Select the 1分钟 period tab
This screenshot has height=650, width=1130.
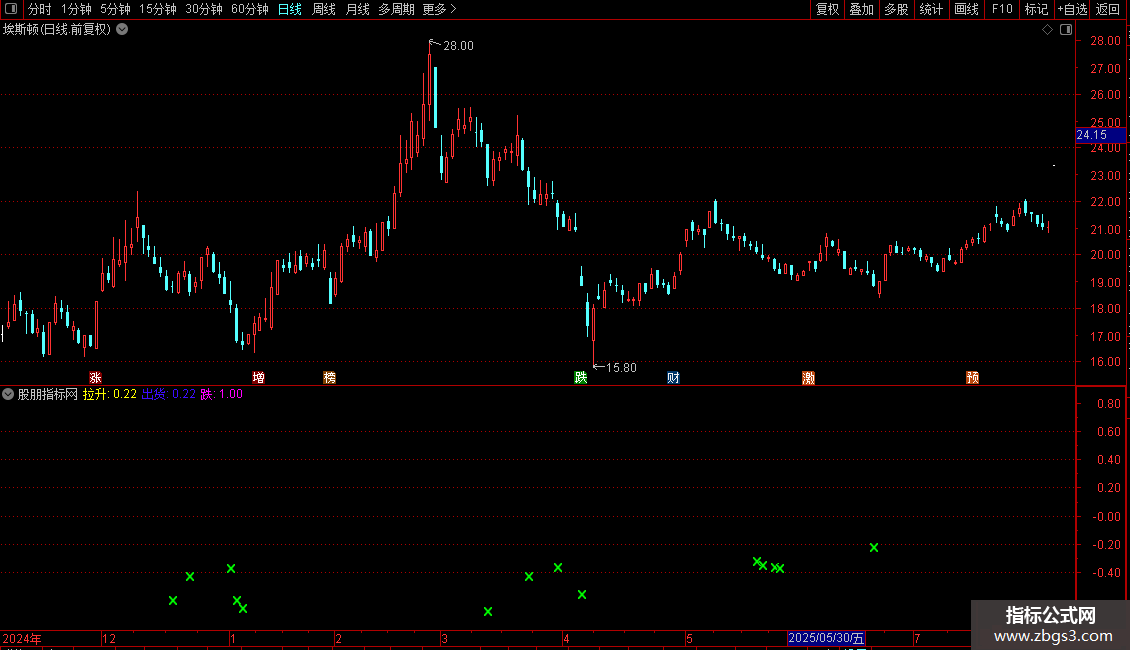[76, 9]
